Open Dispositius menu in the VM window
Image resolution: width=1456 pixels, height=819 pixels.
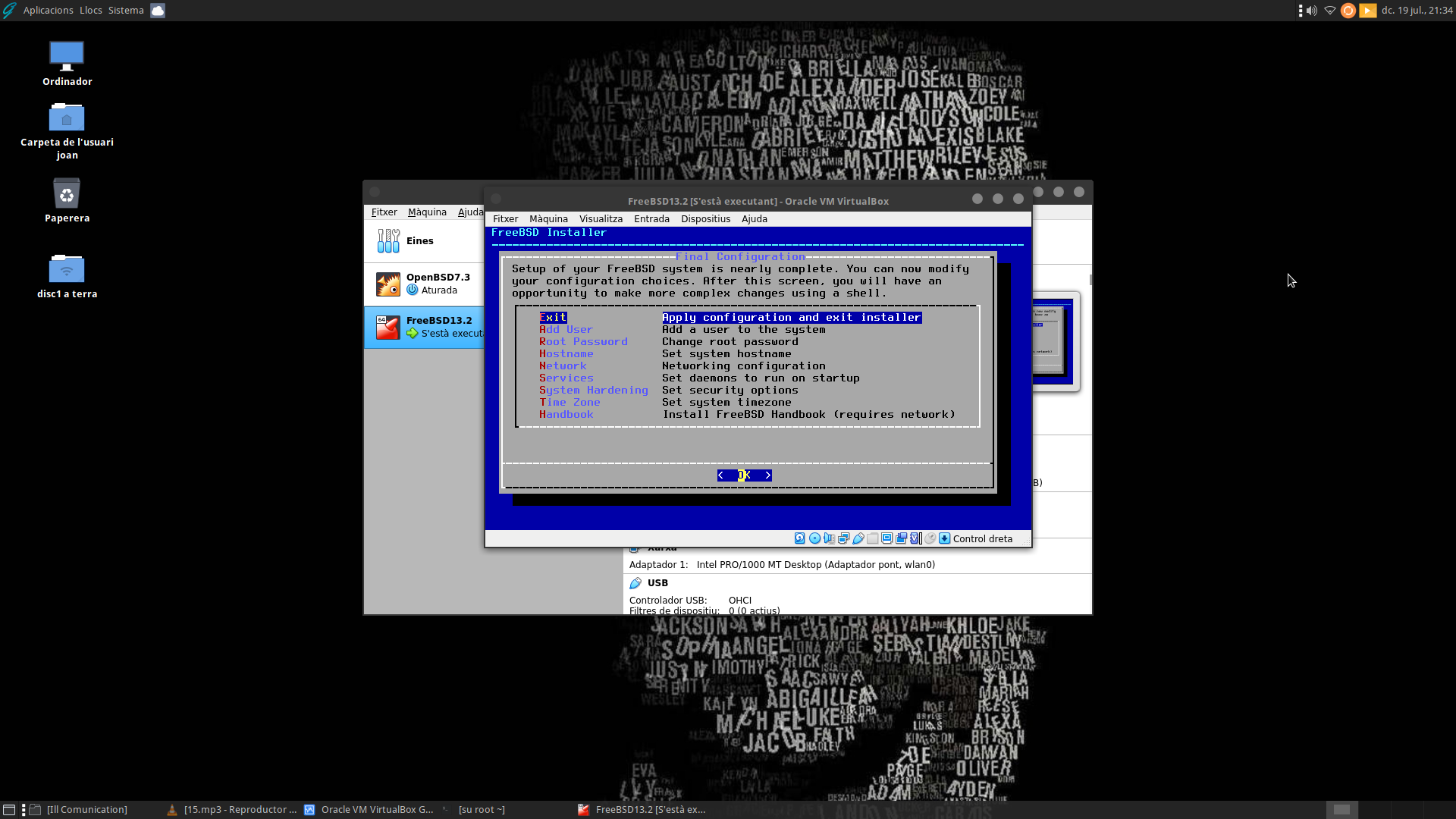[705, 219]
